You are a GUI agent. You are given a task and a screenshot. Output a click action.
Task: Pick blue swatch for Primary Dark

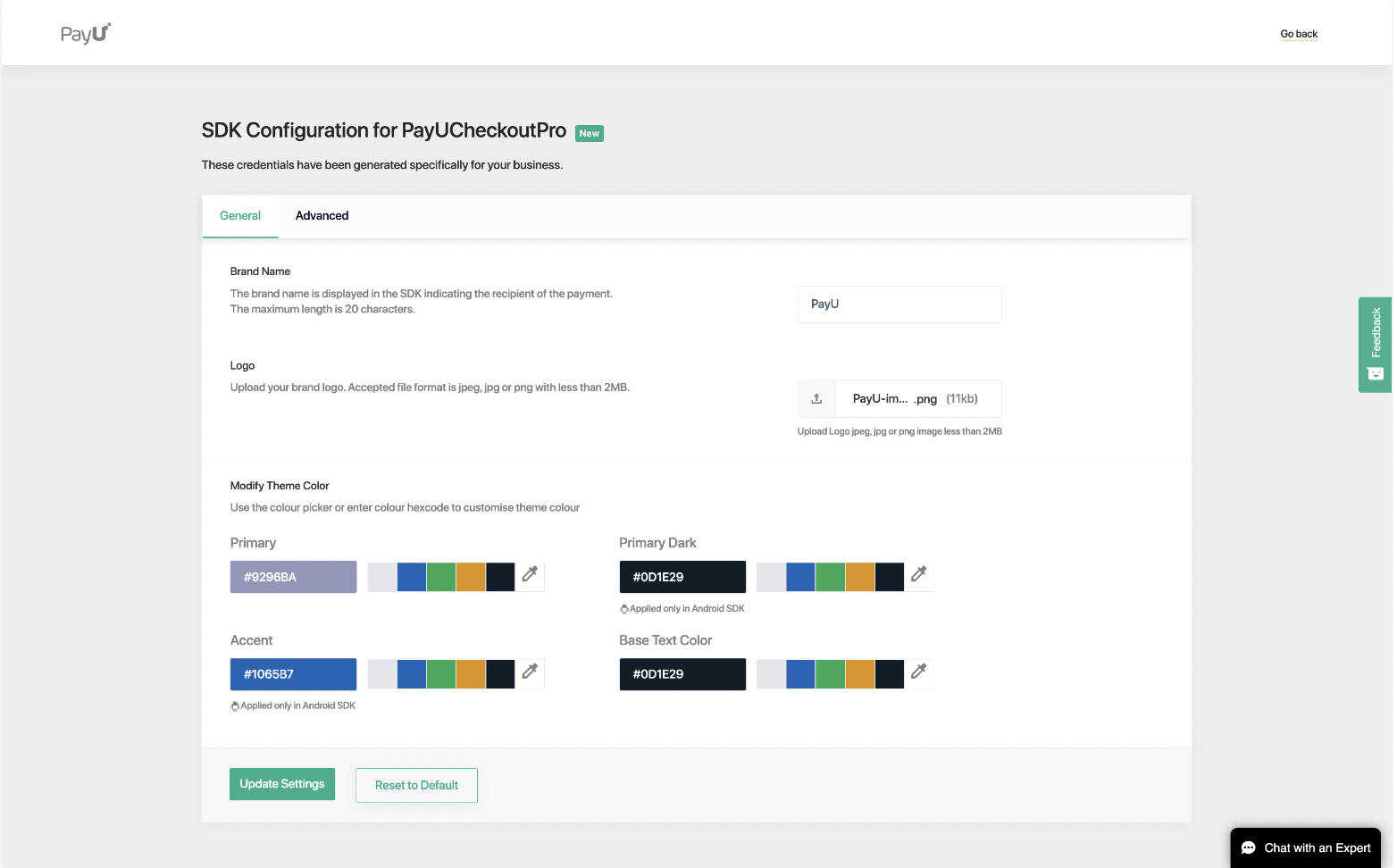[x=800, y=577]
